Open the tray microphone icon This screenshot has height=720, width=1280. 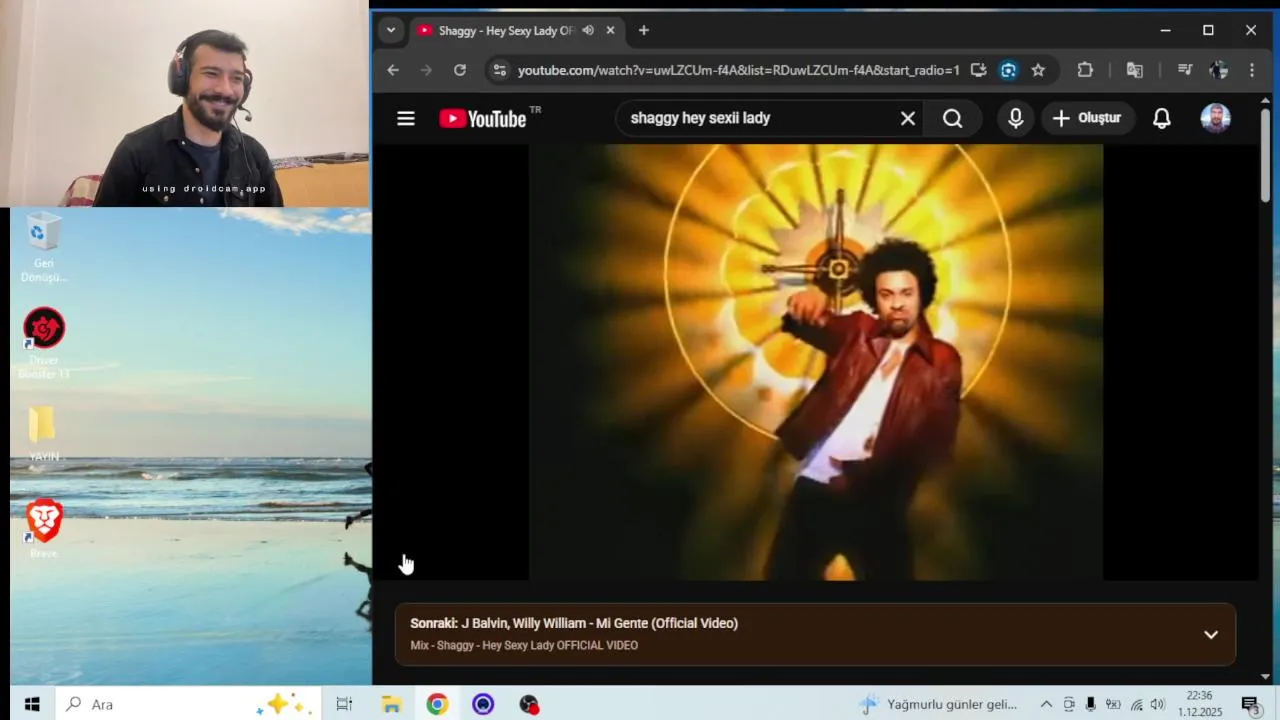pyautogui.click(x=1091, y=704)
